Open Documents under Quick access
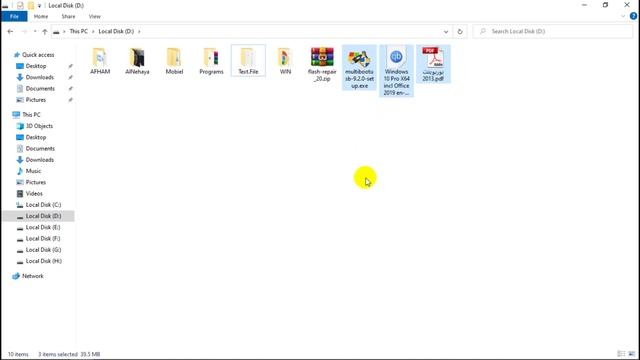The width and height of the screenshot is (640, 360). pyautogui.click(x=40, y=88)
